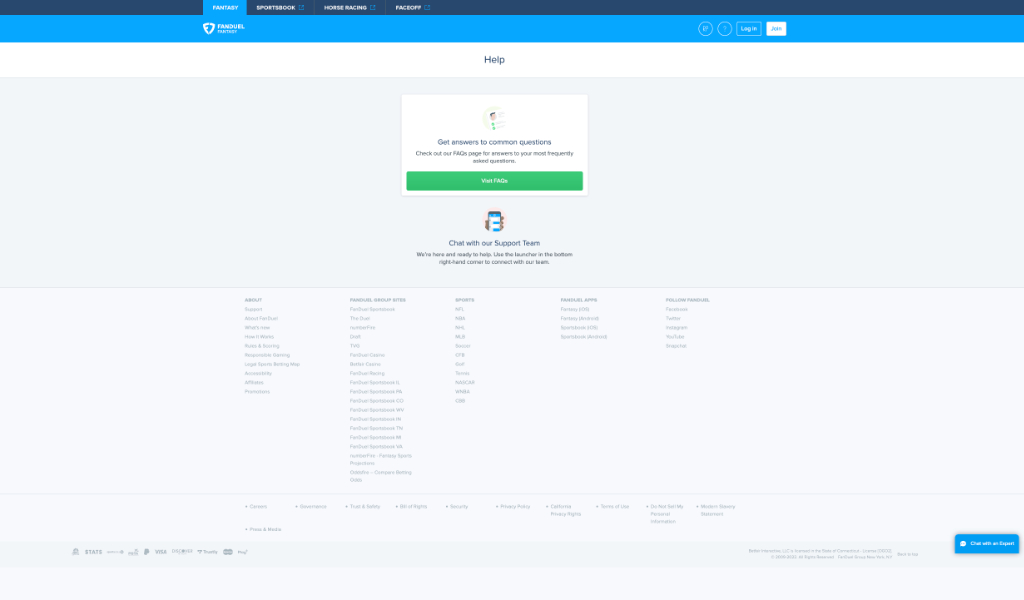
Task: Open the Trust & Safety link
Action: point(365,507)
